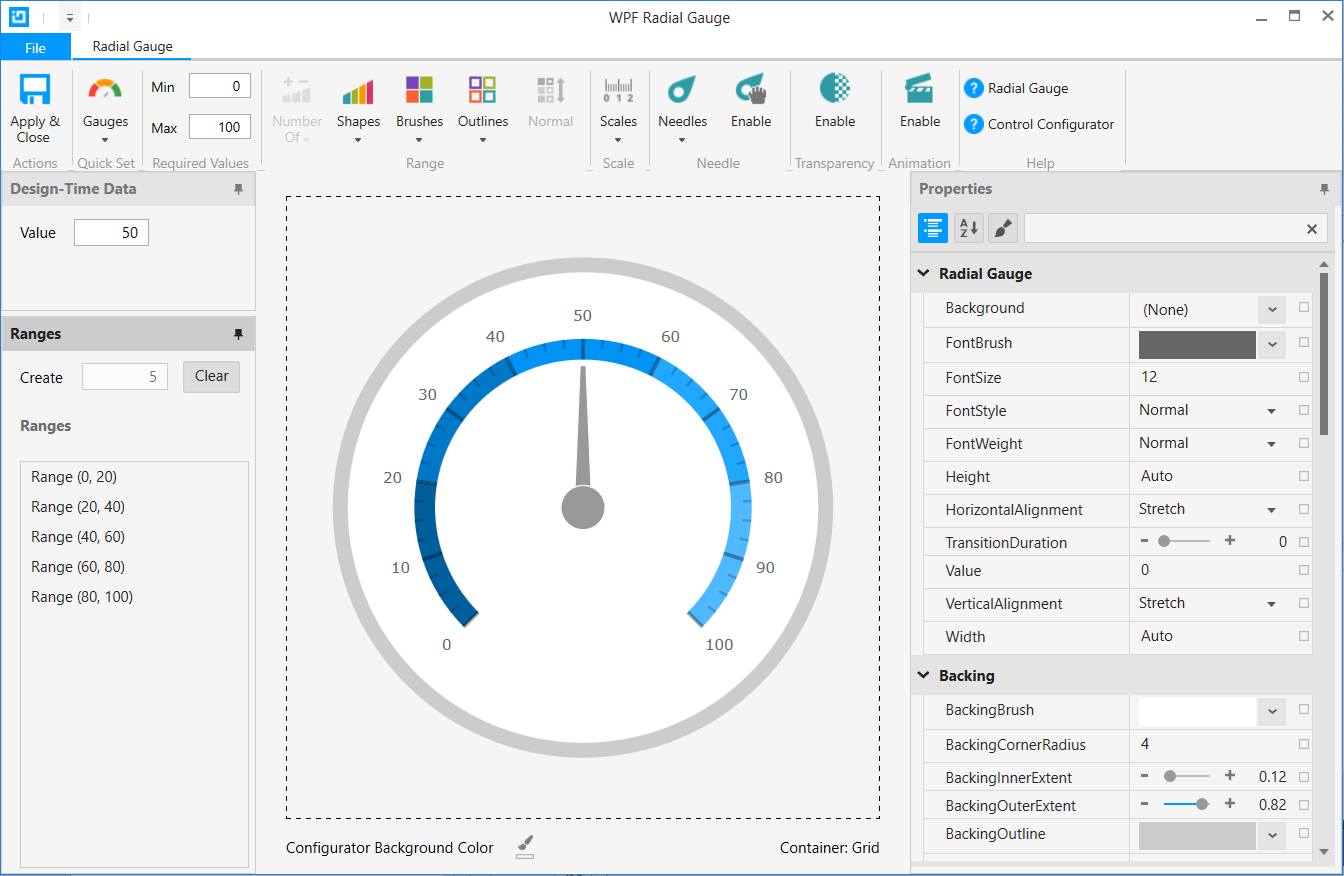This screenshot has width=1344, height=876.
Task: Click the Clear ranges button
Action: (x=211, y=376)
